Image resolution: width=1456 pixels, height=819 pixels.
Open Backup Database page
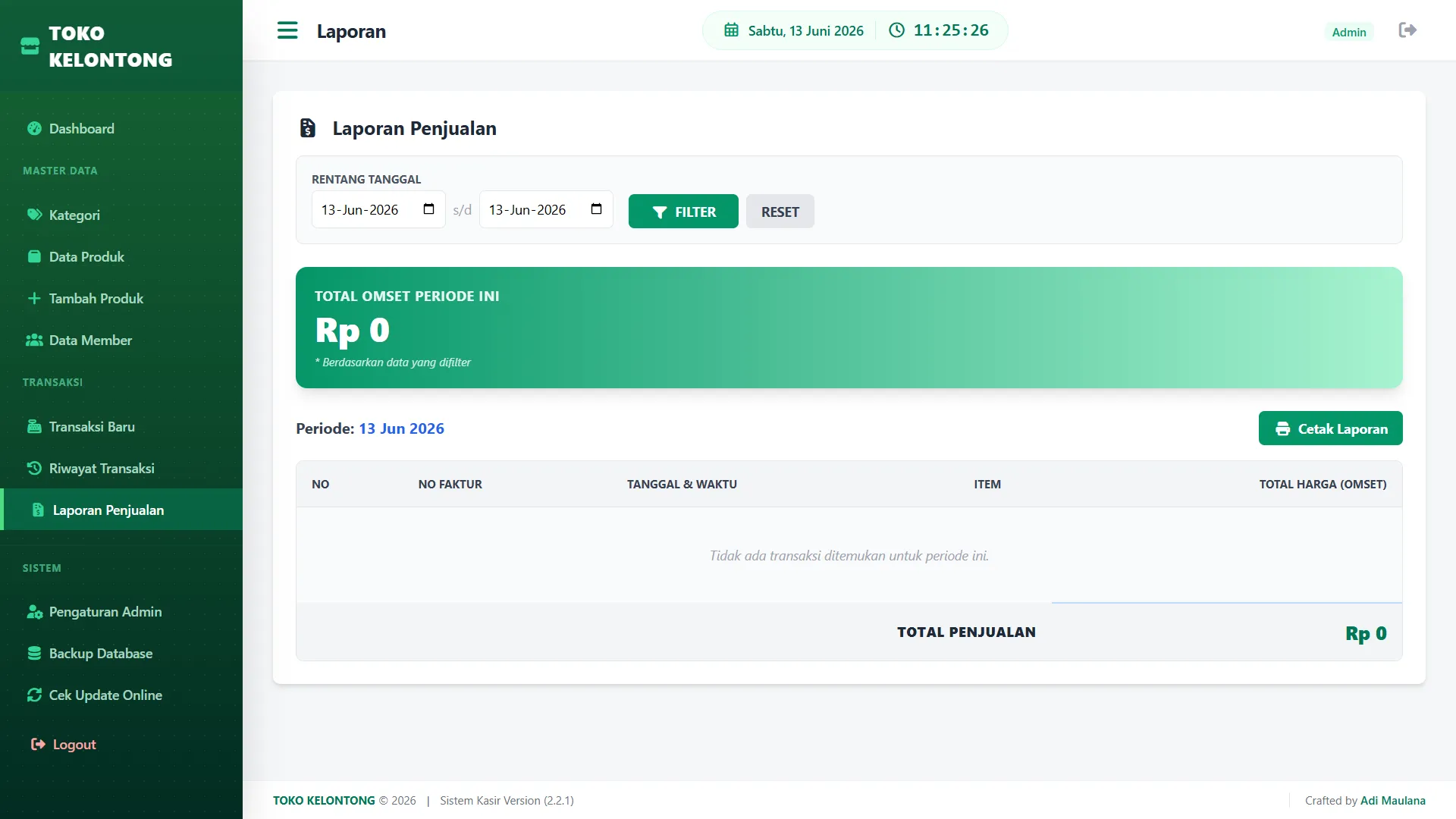click(121, 653)
